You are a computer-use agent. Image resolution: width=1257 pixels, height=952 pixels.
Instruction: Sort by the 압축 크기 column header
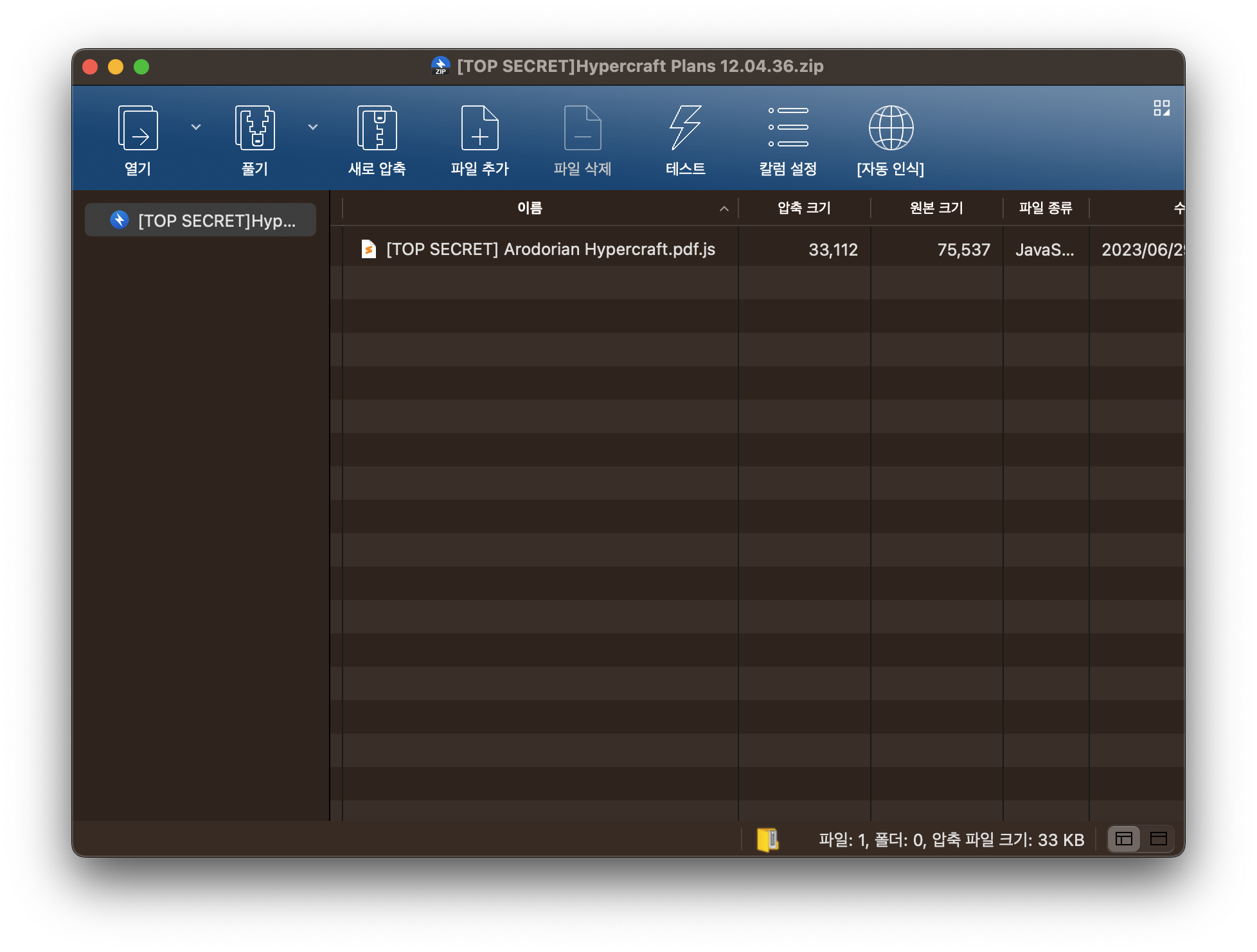pyautogui.click(x=804, y=208)
